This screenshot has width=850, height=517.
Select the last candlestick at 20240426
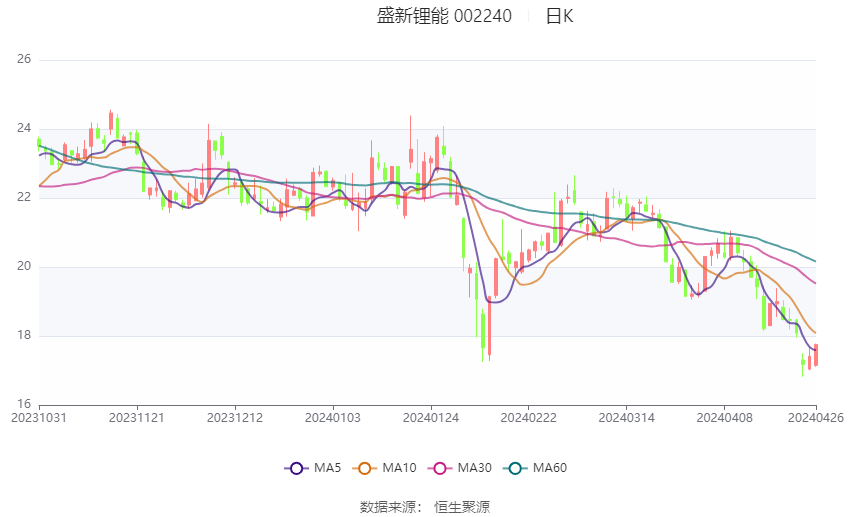coord(816,355)
